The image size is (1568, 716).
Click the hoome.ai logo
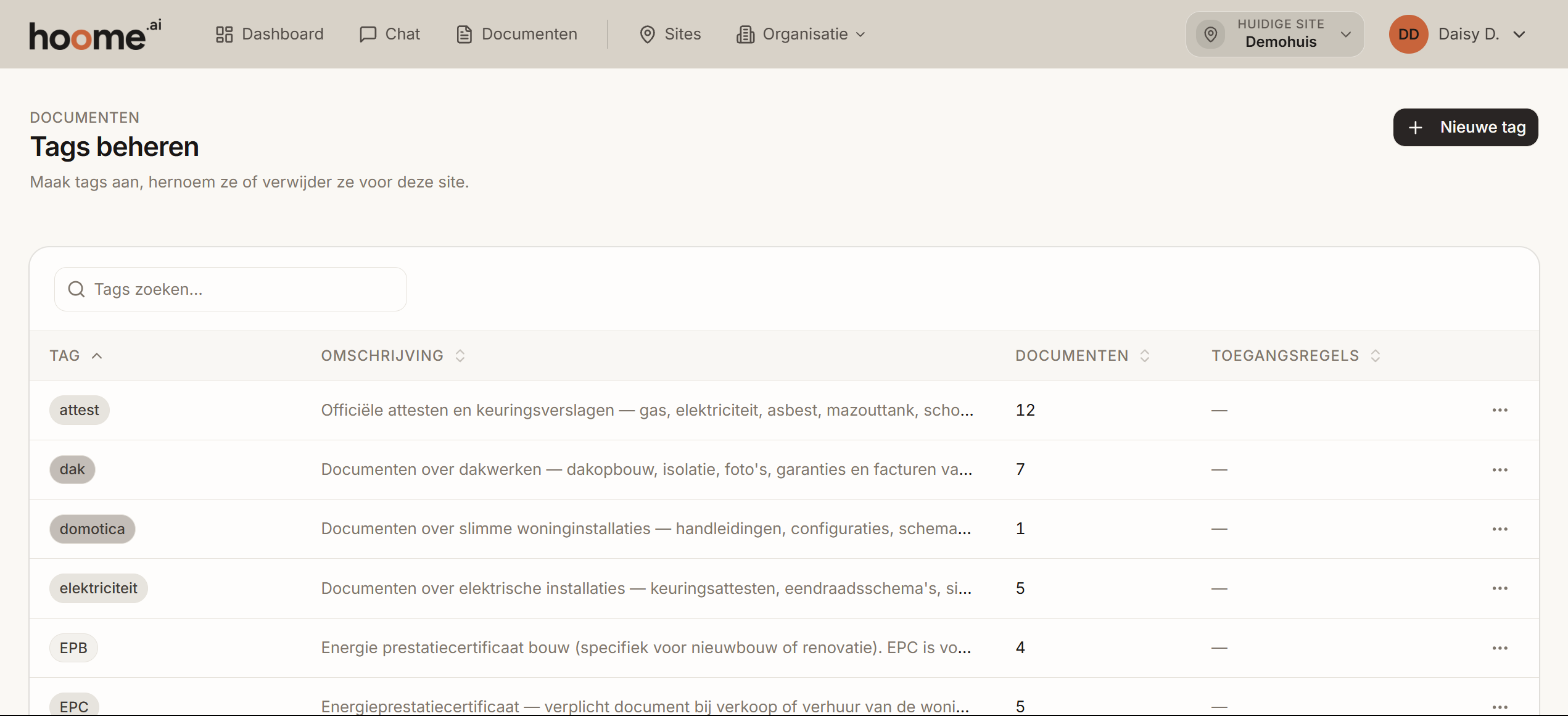[95, 34]
